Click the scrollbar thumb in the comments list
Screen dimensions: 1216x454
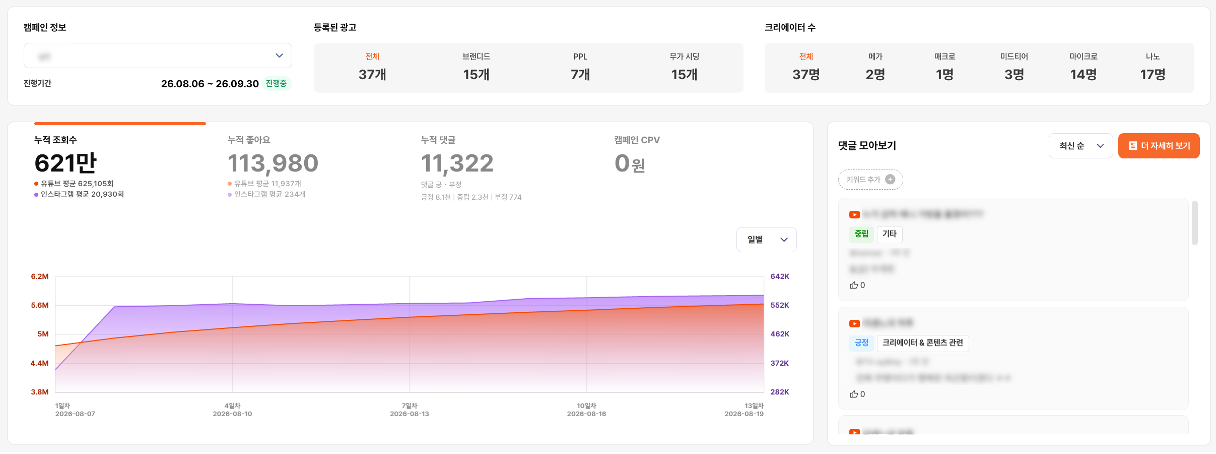click(x=1194, y=222)
